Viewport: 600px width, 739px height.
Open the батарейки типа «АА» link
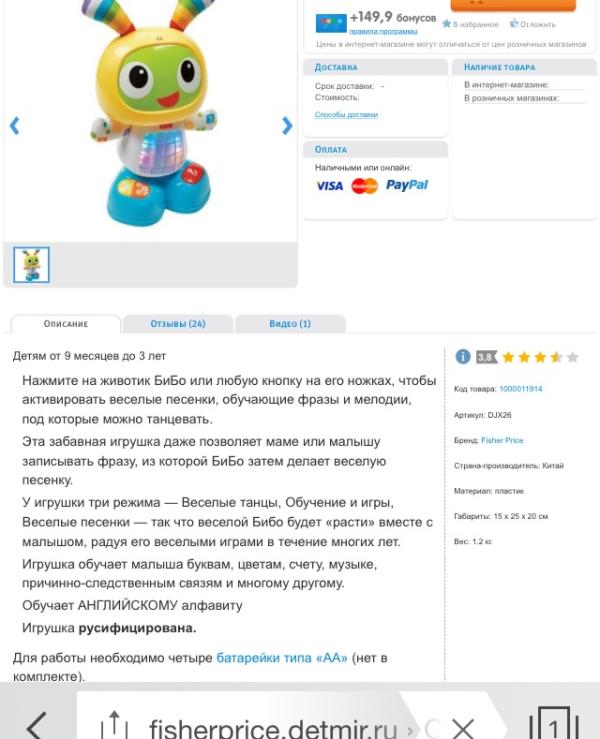[282, 657]
